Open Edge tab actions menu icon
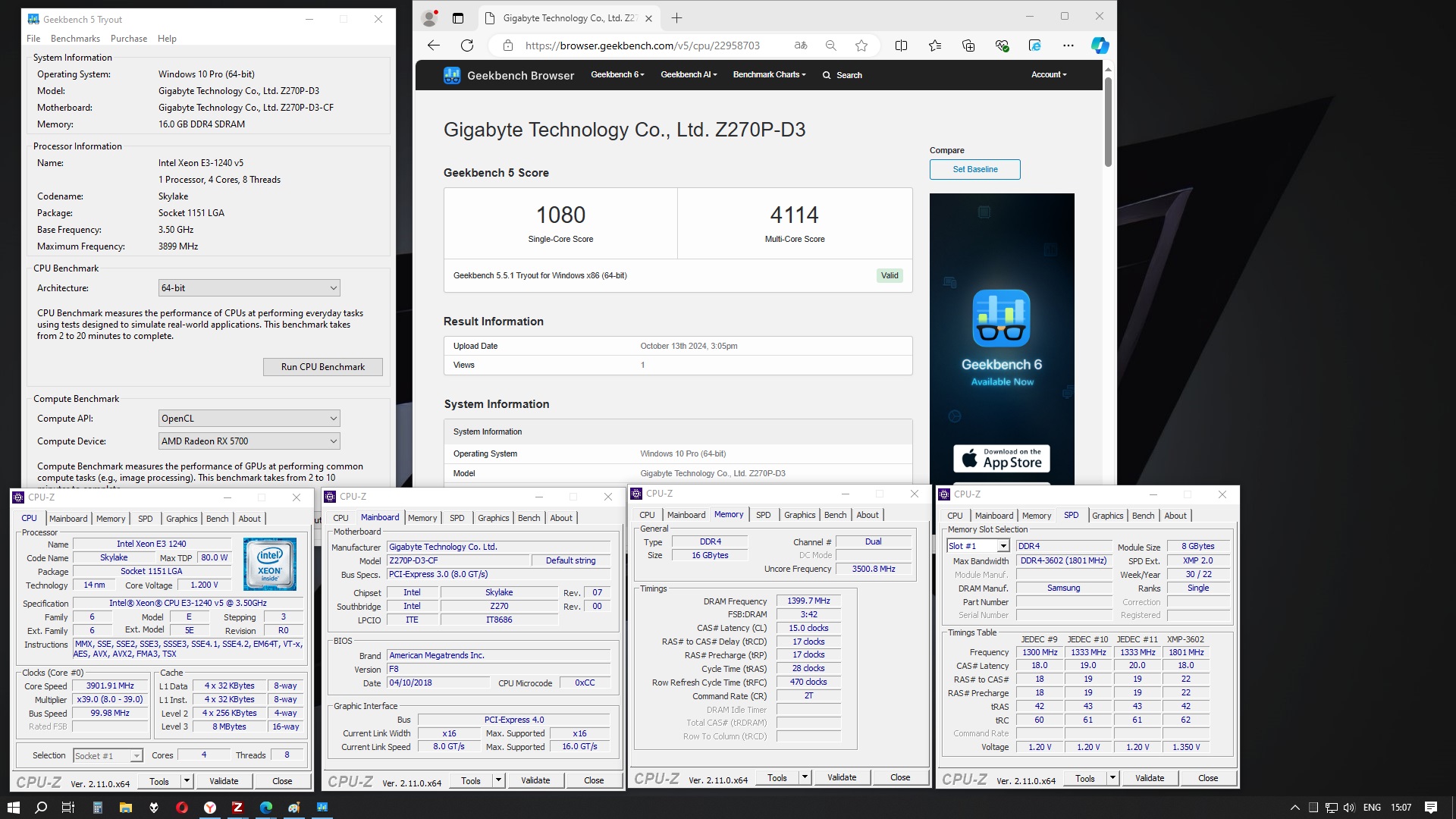The width and height of the screenshot is (1456, 819). click(x=458, y=18)
